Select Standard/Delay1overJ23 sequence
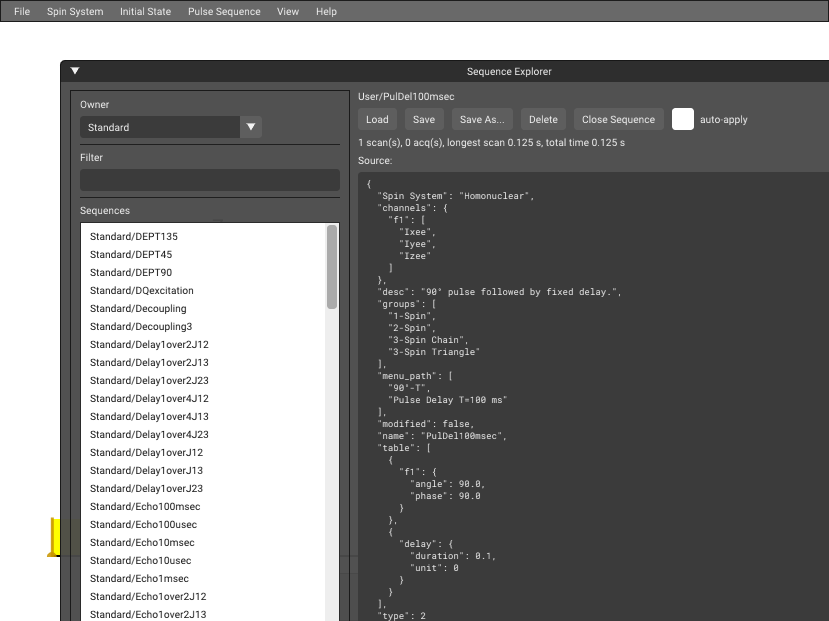829x621 pixels. (146, 488)
